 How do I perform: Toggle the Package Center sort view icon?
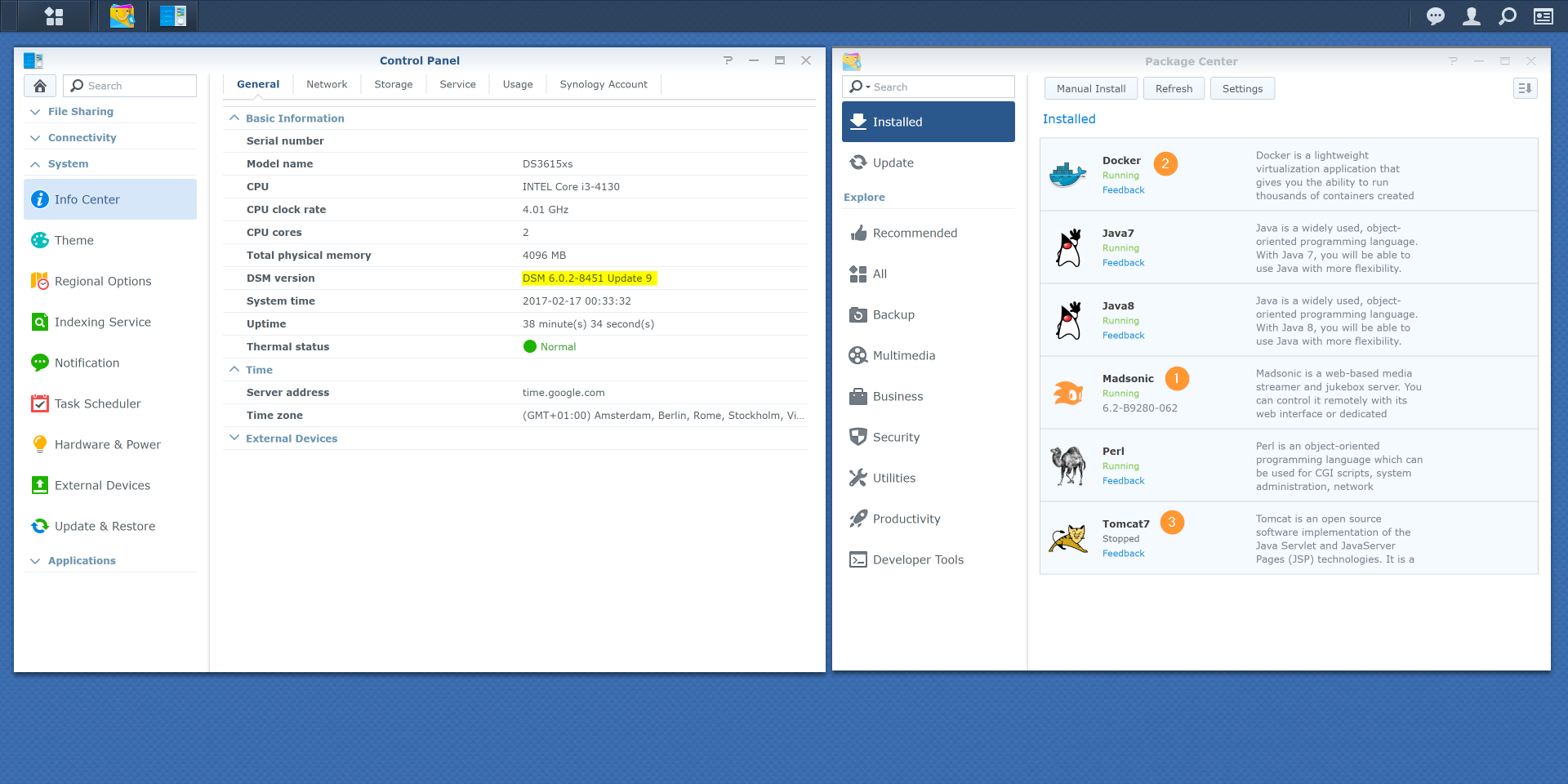(x=1525, y=88)
